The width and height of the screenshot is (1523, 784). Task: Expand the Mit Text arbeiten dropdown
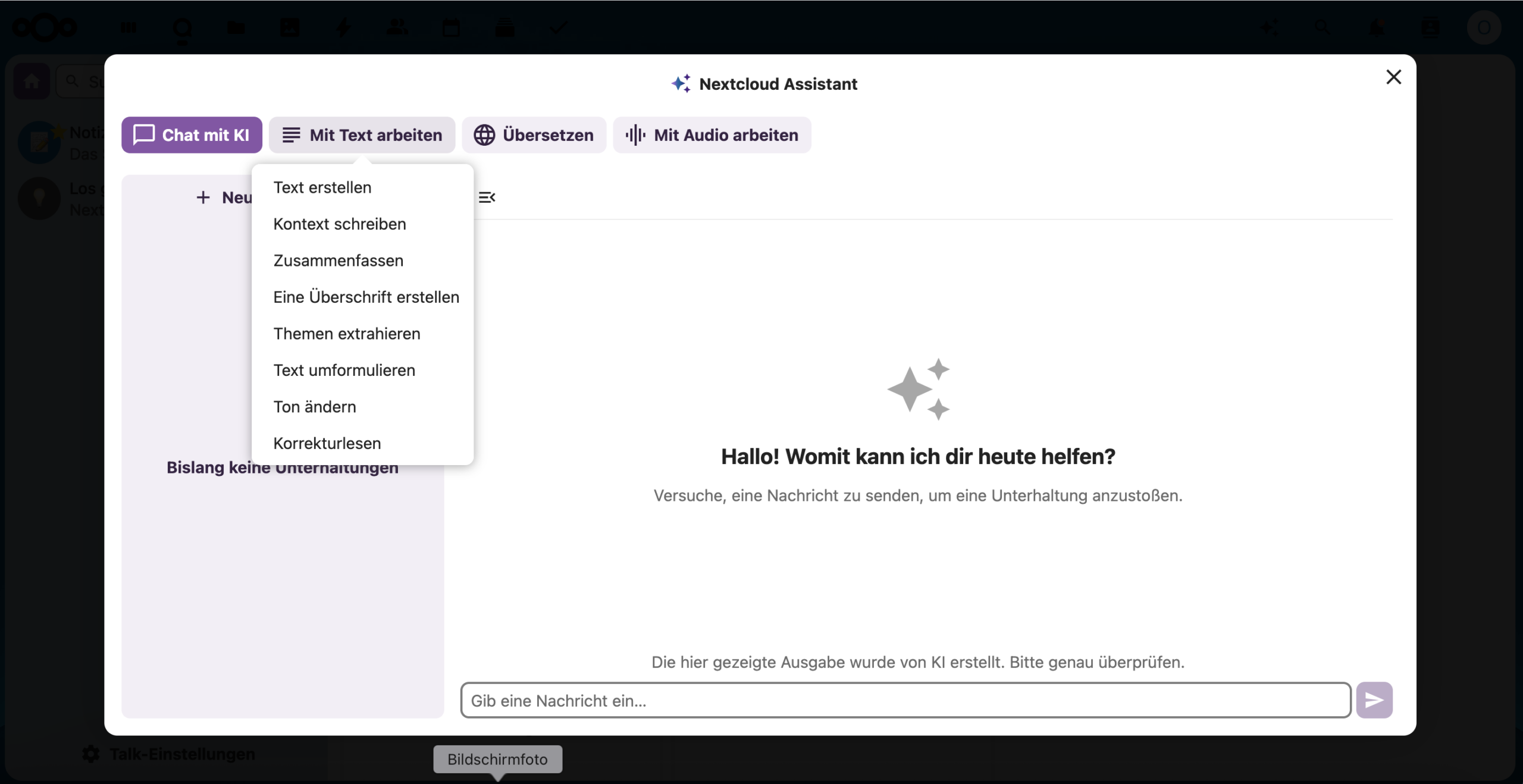pos(362,135)
